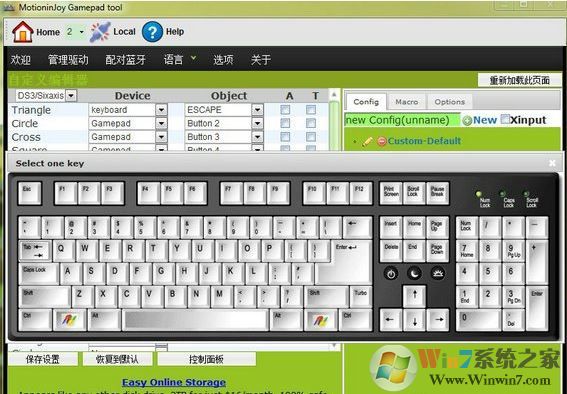
Task: Open the Easy Online Storage link
Action: tap(174, 382)
